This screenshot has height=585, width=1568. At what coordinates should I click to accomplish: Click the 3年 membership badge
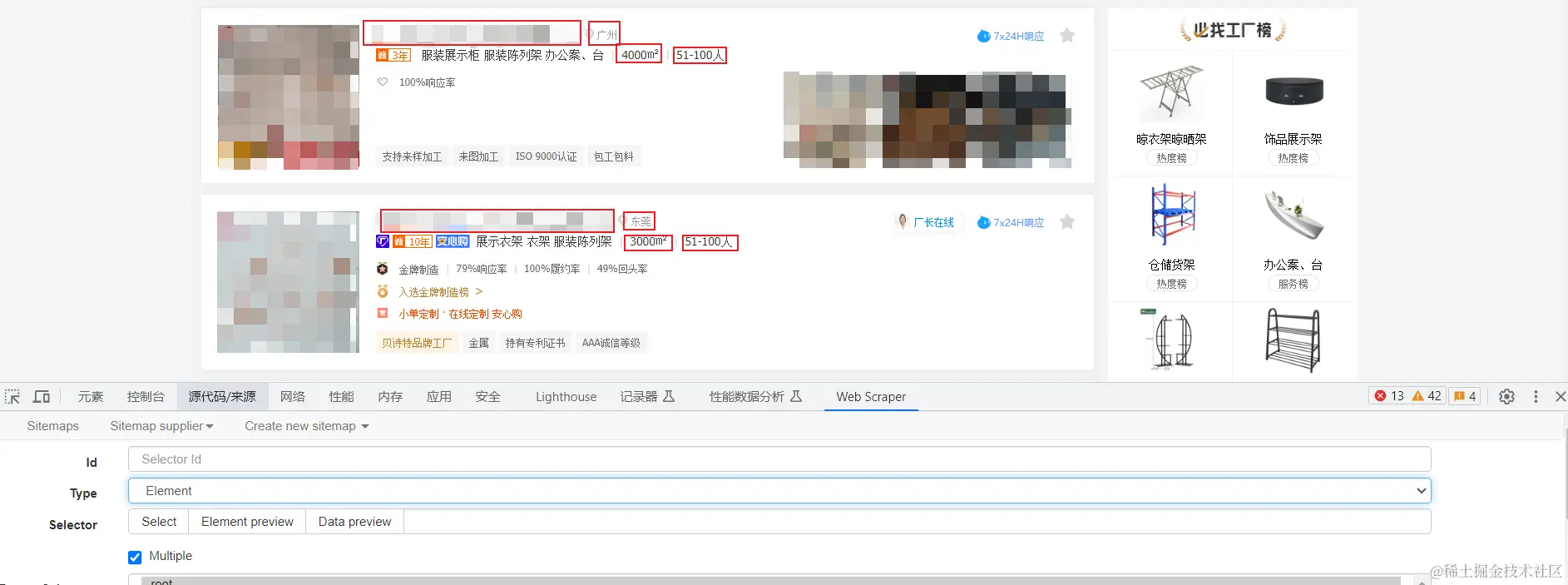tap(393, 55)
